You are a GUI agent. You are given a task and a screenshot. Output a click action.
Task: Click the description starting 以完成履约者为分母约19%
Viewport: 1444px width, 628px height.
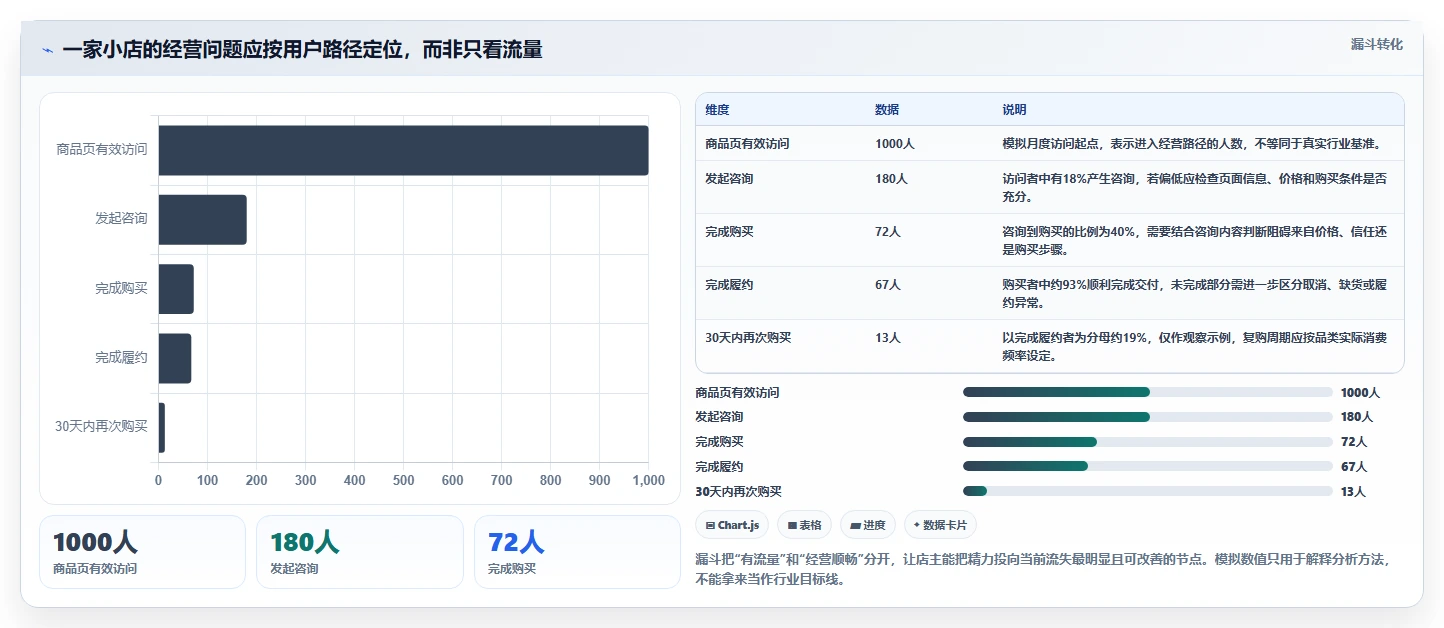(1195, 347)
